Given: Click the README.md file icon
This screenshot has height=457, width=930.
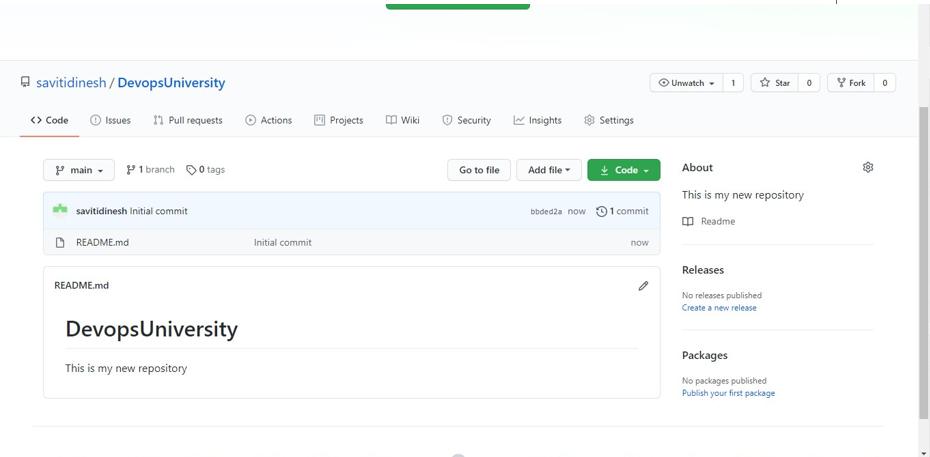Looking at the screenshot, I should (x=60, y=243).
